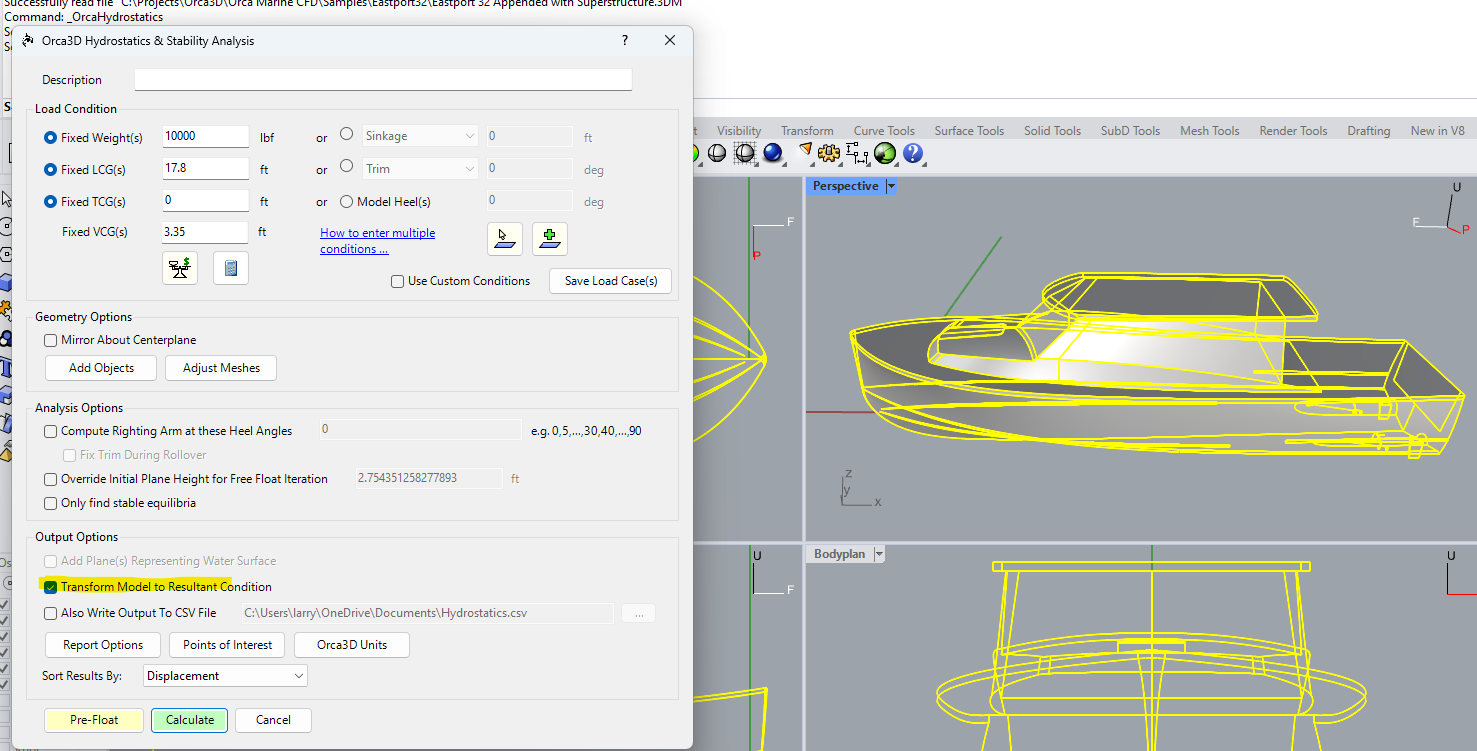Click the shaded sphere display icon
The image size is (1477, 751).
click(x=717, y=153)
